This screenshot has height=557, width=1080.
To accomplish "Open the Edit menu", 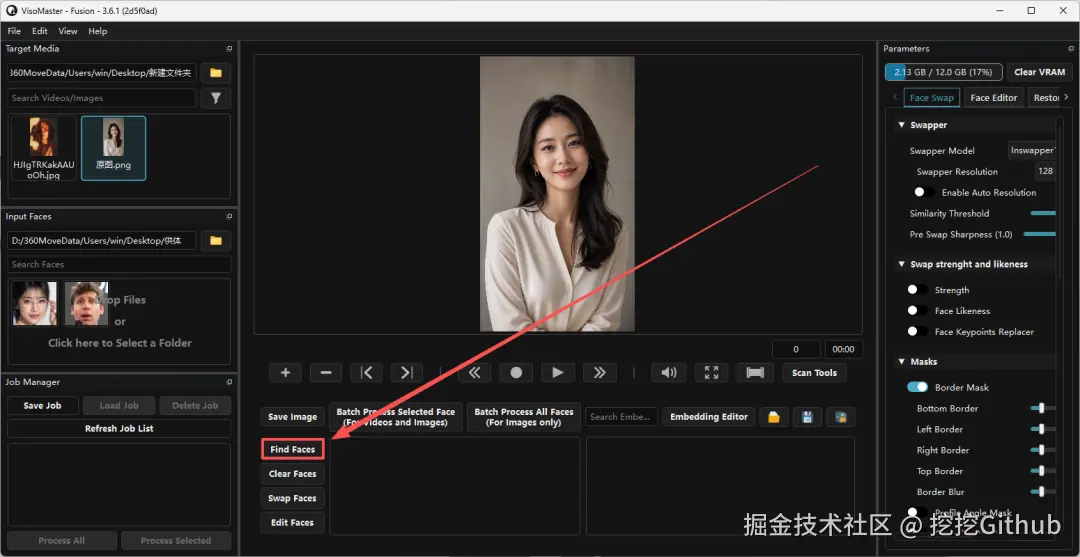I will pos(40,31).
